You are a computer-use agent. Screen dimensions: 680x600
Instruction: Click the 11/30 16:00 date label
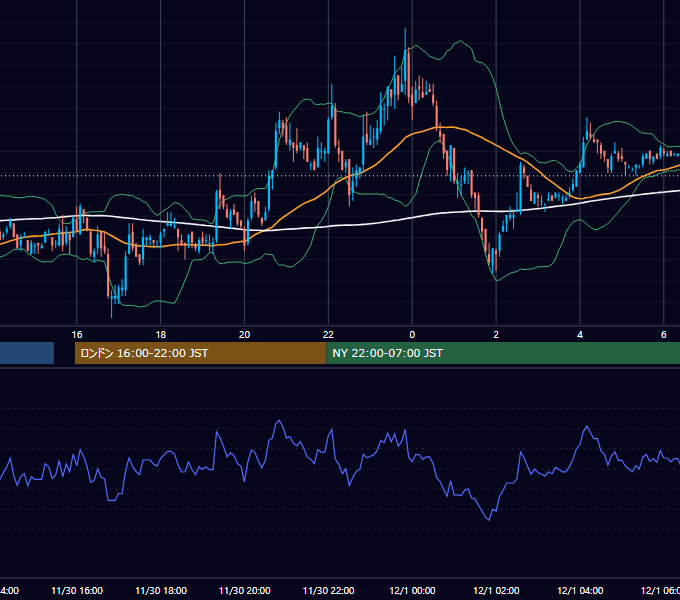click(77, 590)
